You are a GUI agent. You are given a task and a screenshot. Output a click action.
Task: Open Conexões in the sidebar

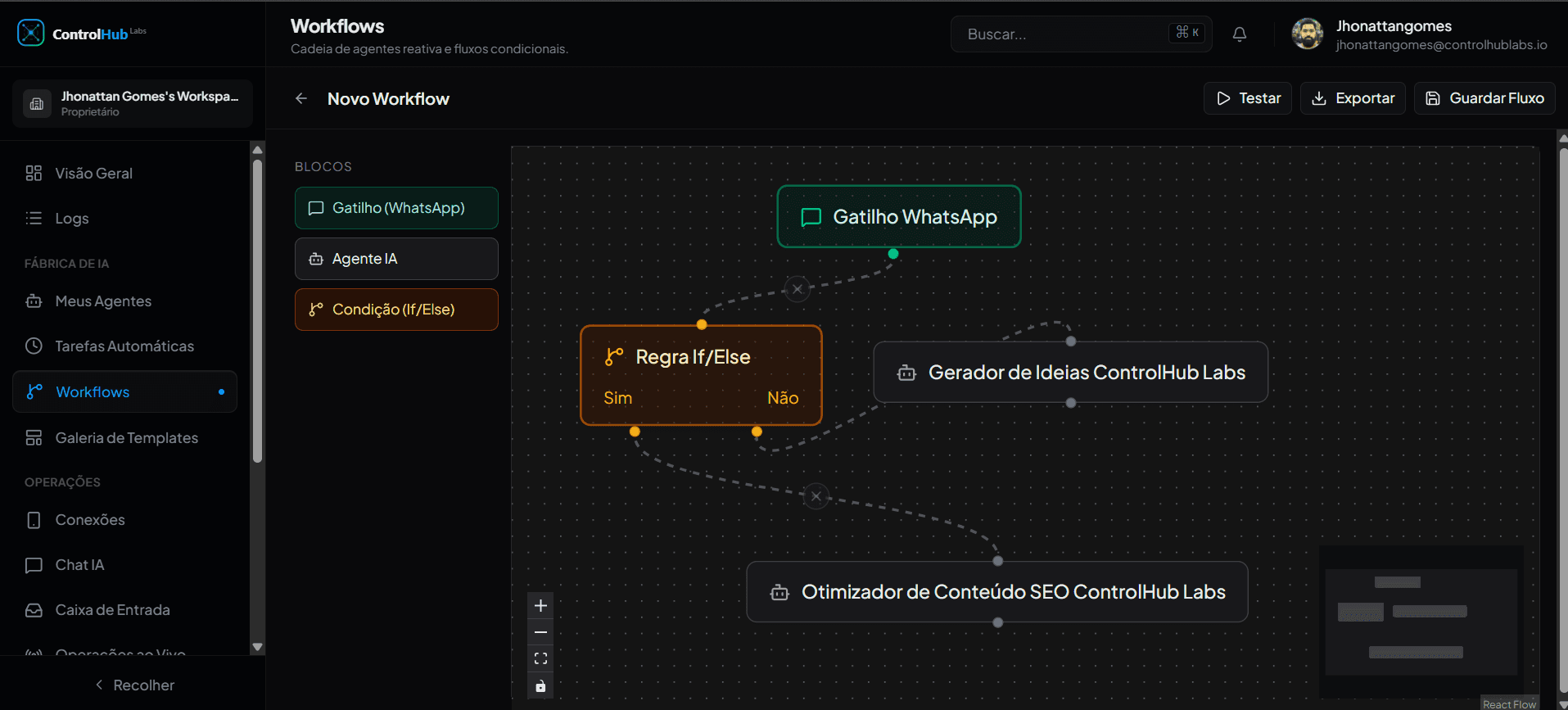tap(124, 519)
